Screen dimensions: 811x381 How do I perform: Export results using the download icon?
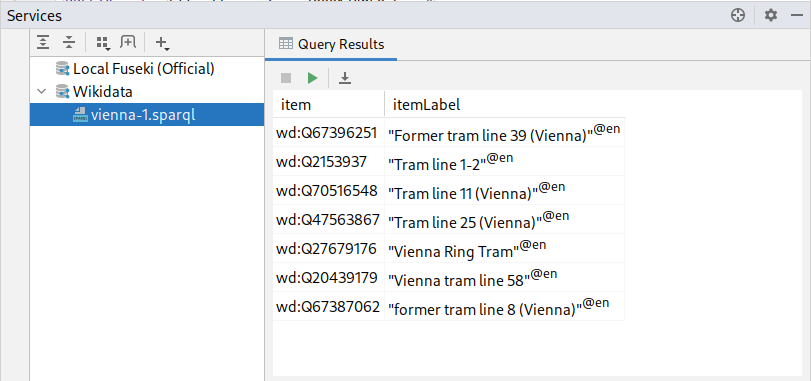tap(345, 78)
